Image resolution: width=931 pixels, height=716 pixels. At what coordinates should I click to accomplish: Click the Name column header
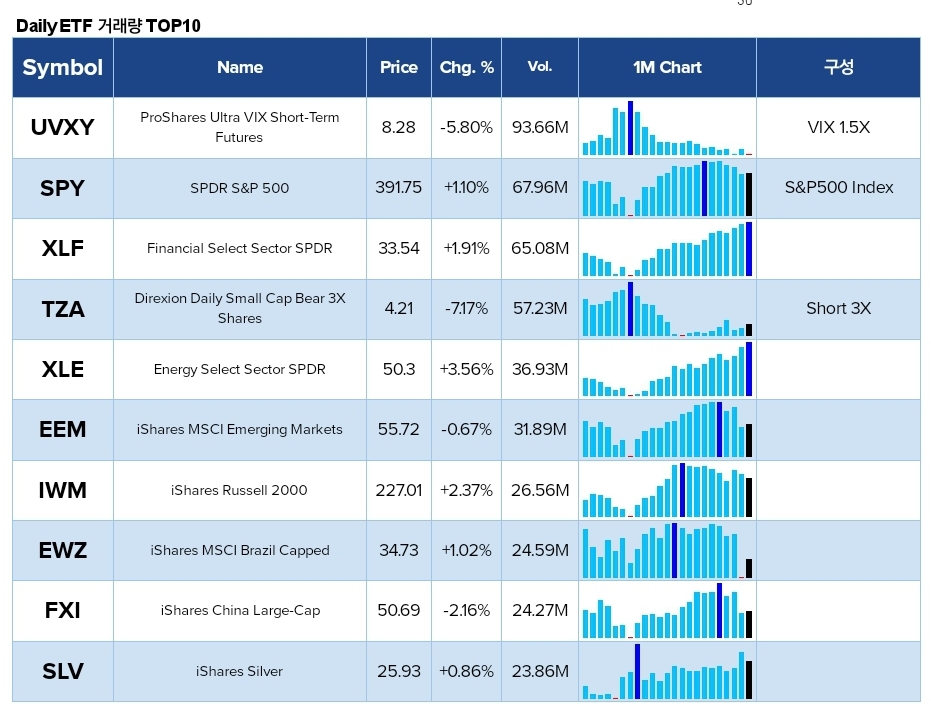coord(240,67)
